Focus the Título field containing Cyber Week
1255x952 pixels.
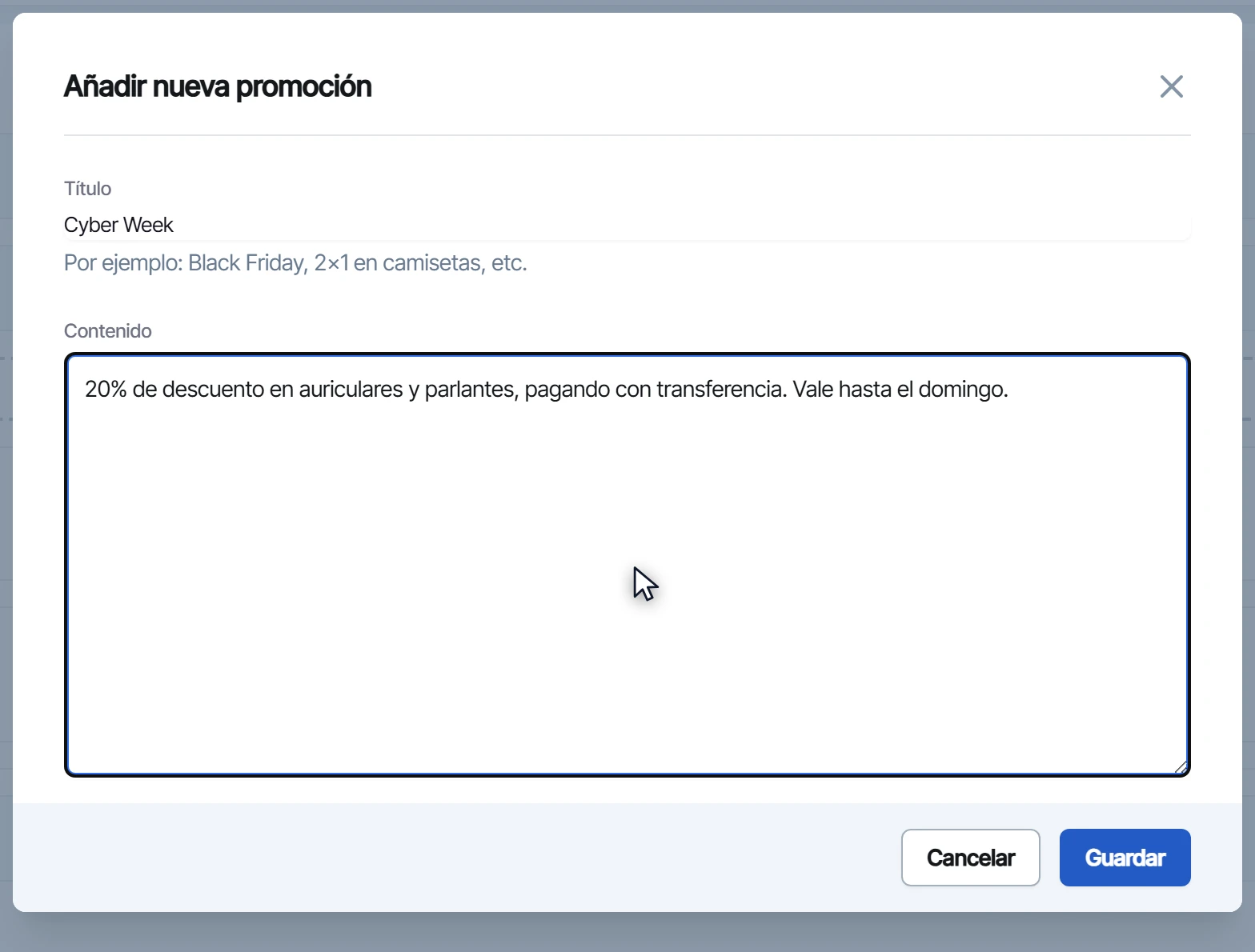627,225
